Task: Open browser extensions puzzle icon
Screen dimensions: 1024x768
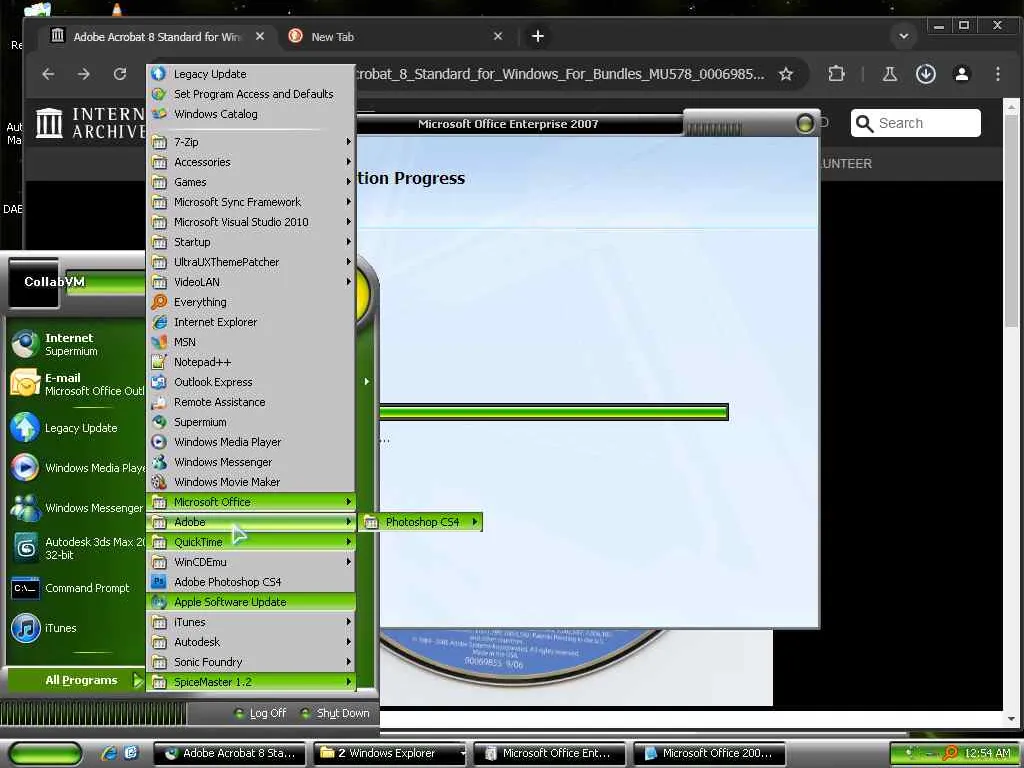Action: coord(836,74)
